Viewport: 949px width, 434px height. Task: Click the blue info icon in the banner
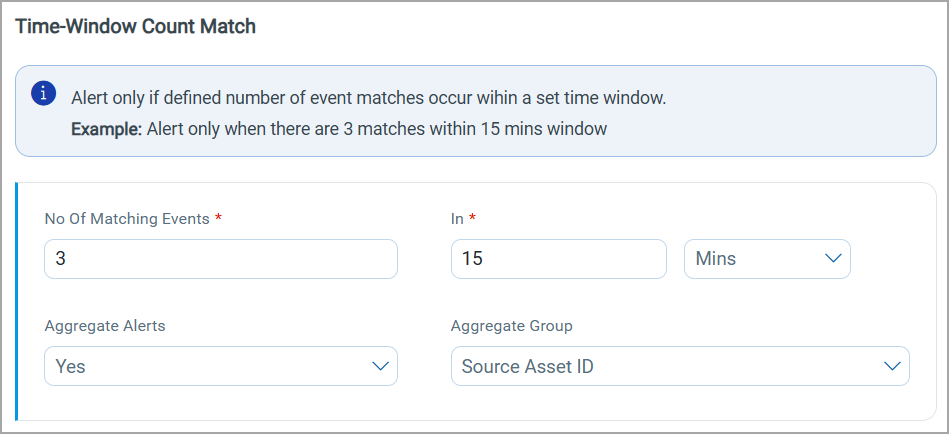click(x=43, y=94)
